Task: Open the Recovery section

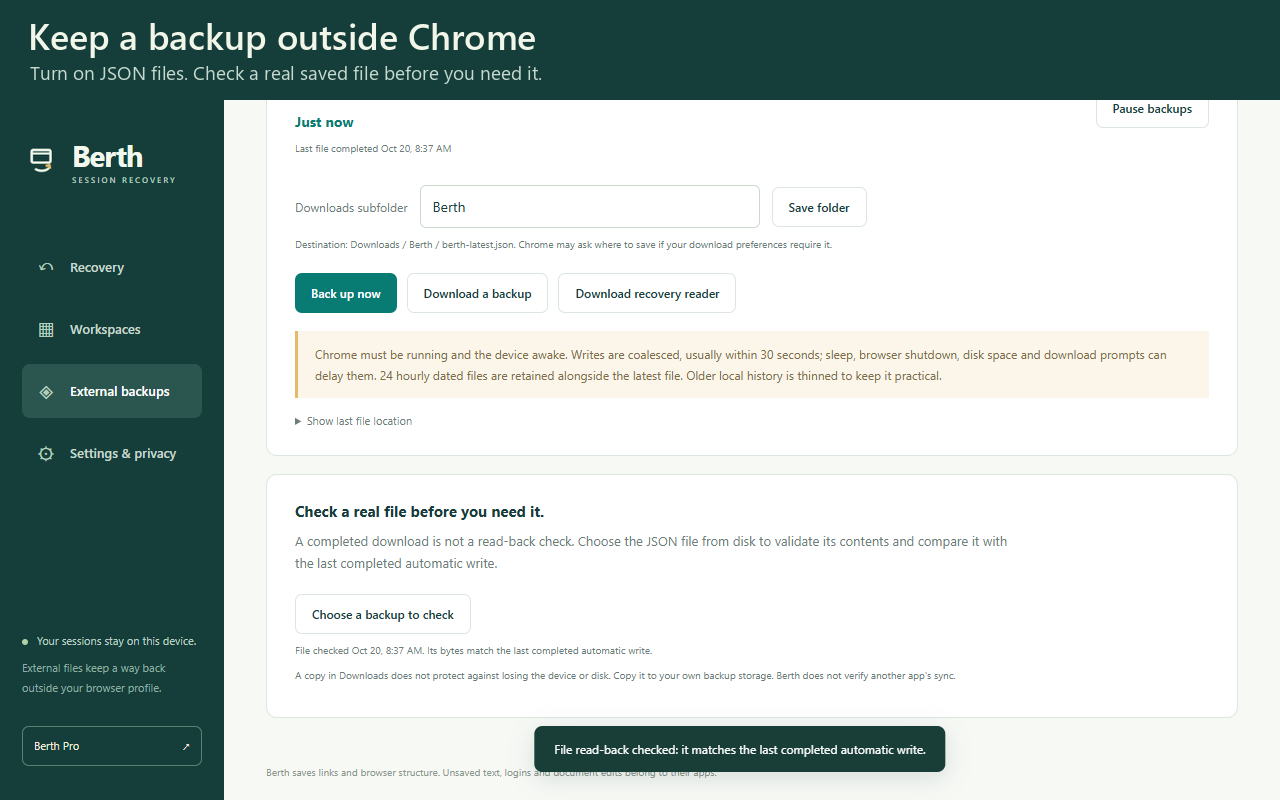Action: tap(112, 267)
